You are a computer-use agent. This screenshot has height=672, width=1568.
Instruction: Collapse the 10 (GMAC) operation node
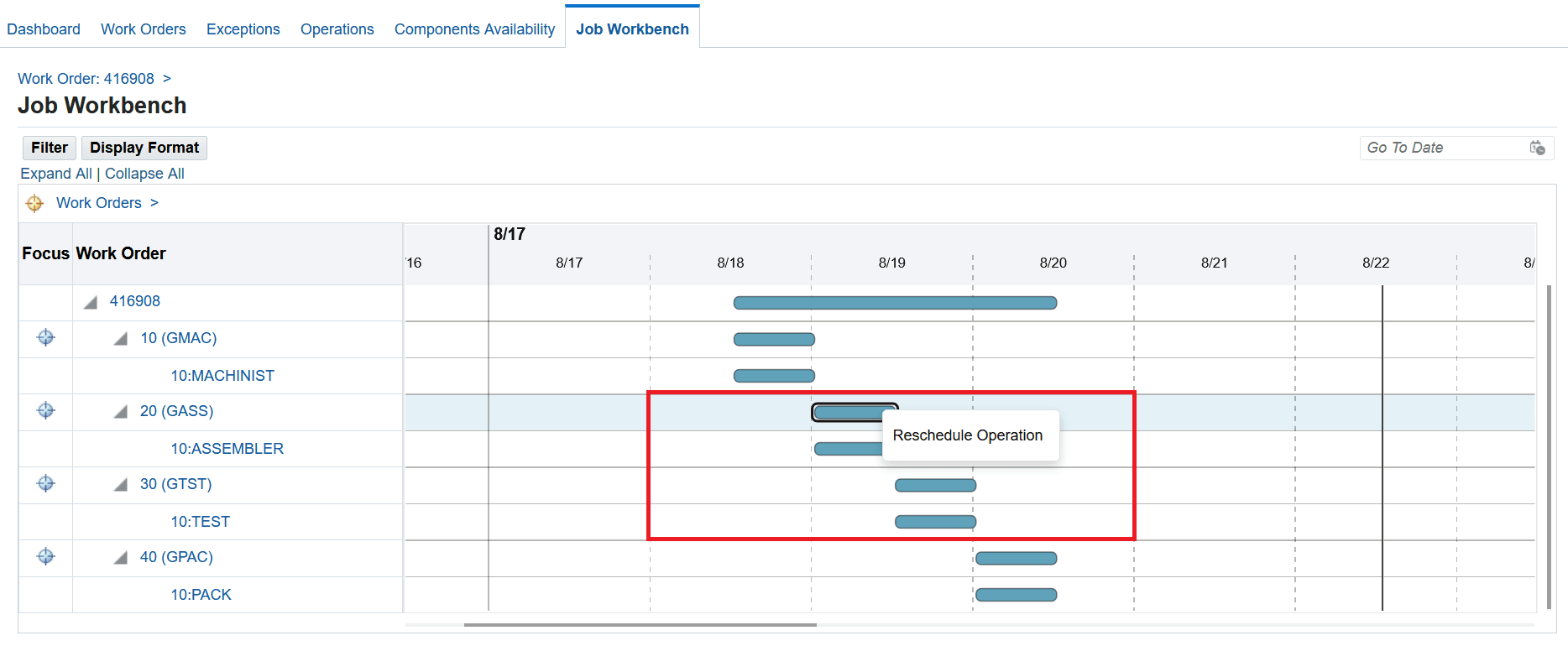[121, 339]
